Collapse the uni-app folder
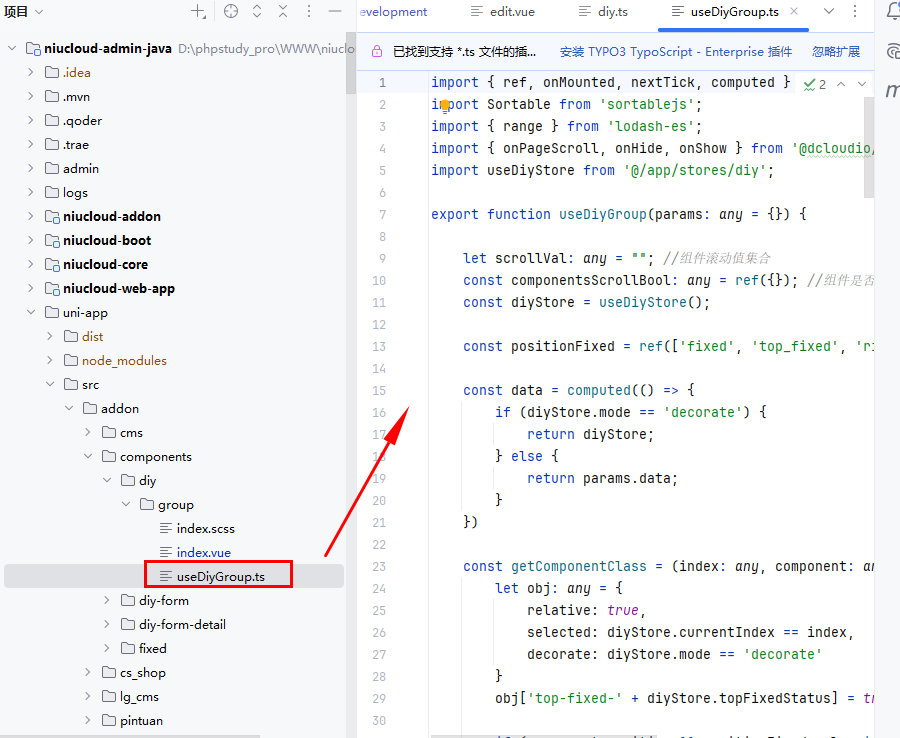This screenshot has width=900, height=738. (30, 313)
